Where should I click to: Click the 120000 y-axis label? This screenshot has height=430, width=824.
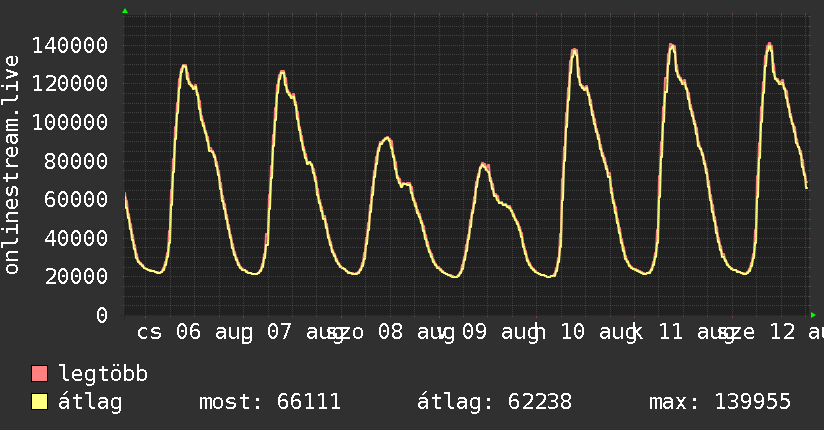pyautogui.click(x=70, y=84)
